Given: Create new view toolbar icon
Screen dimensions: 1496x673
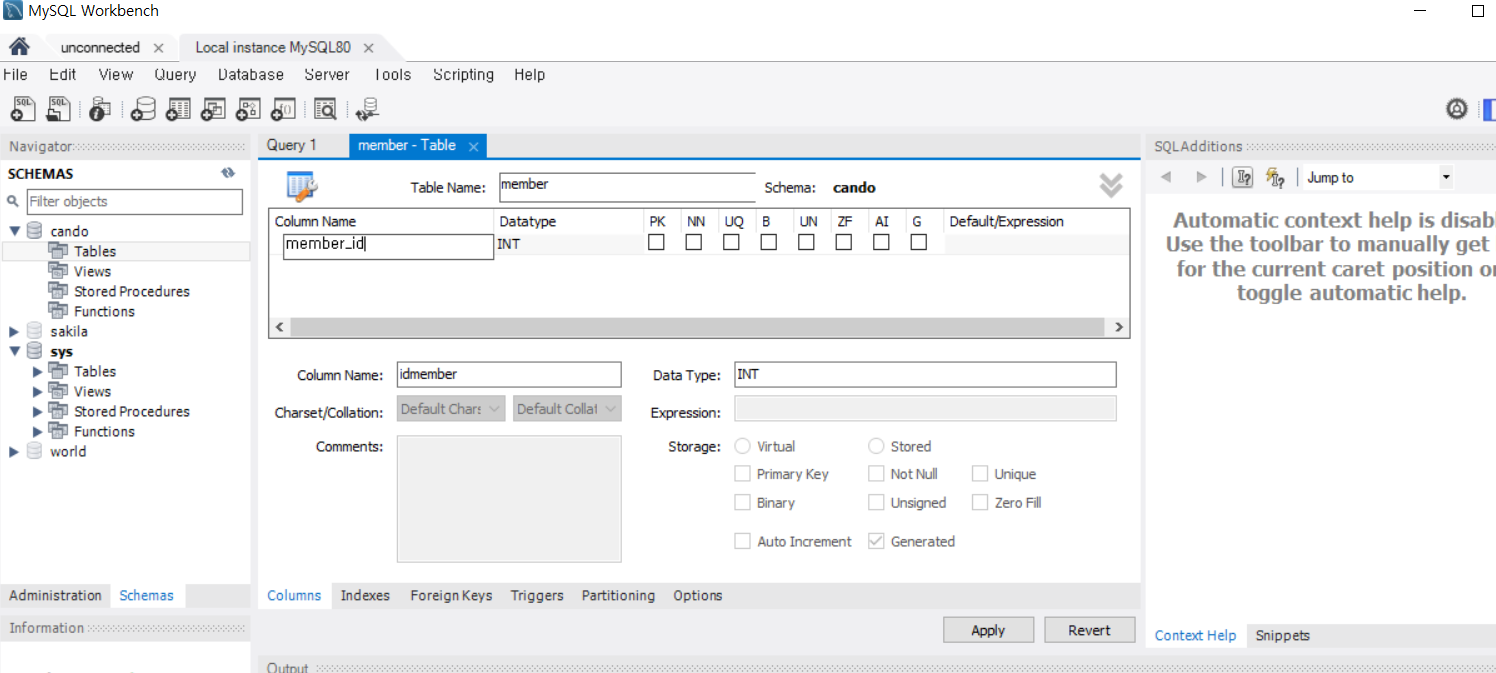Looking at the screenshot, I should click(213, 109).
